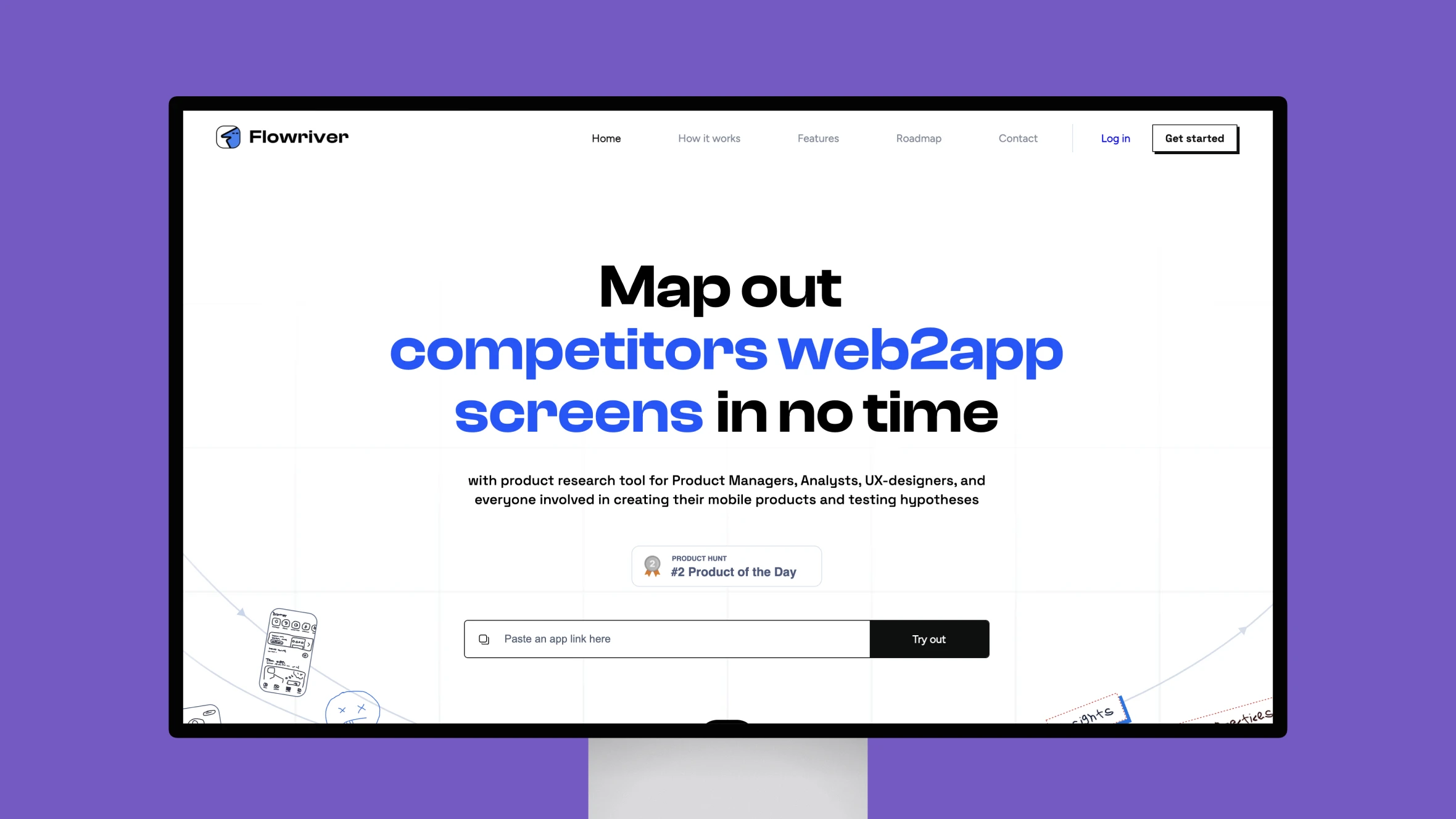Screen dimensions: 1456x819
Task: Click the Roadmap navigation tab
Action: point(919,138)
